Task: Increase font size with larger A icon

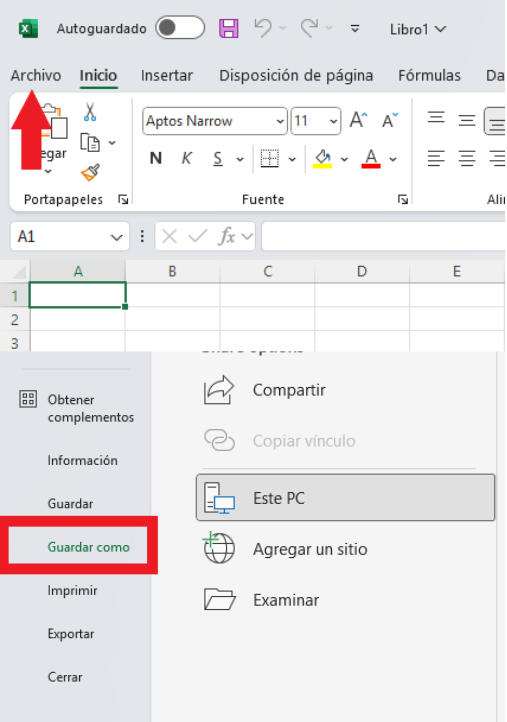Action: (358, 120)
